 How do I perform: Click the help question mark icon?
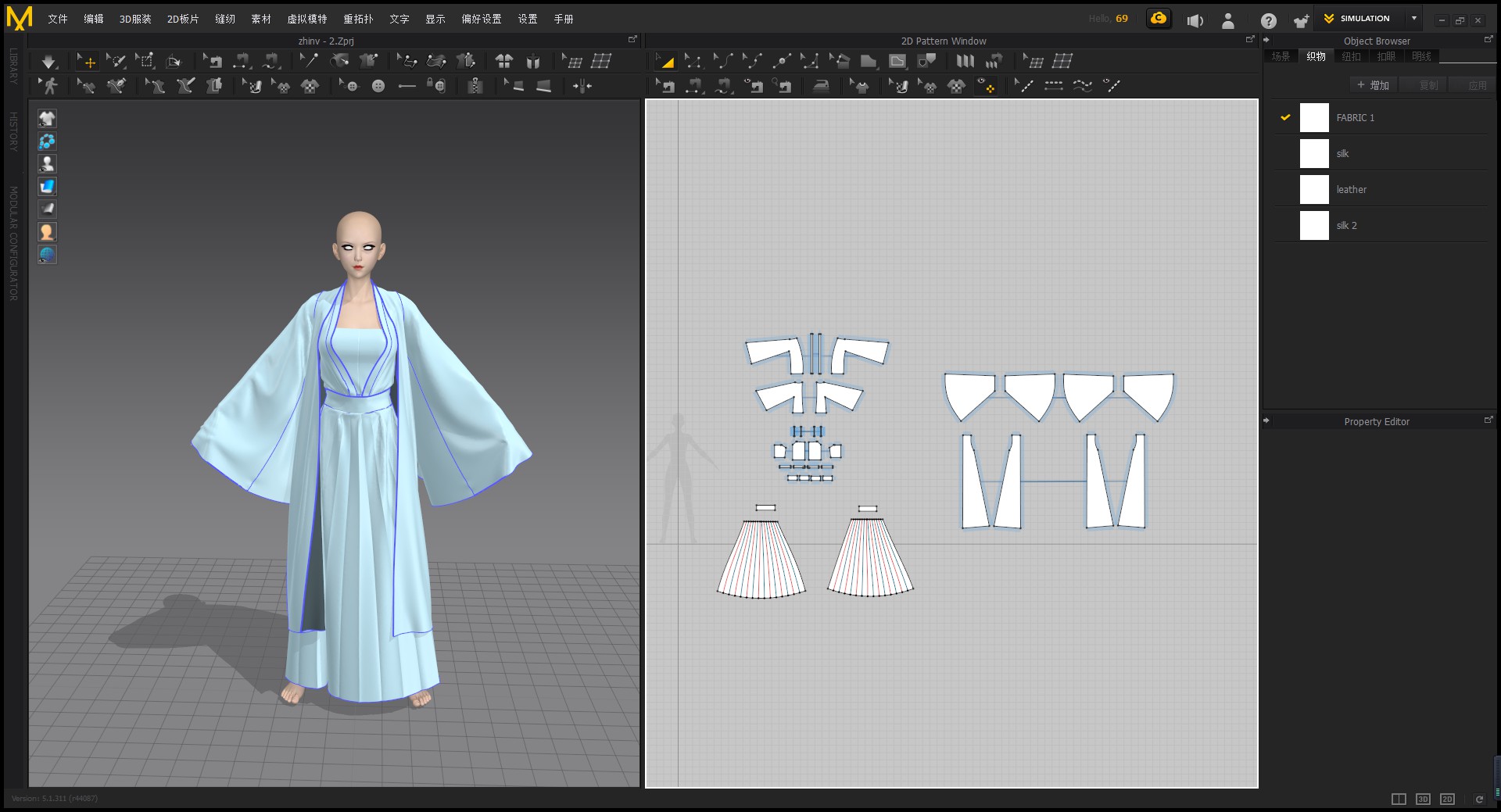[x=1268, y=21]
